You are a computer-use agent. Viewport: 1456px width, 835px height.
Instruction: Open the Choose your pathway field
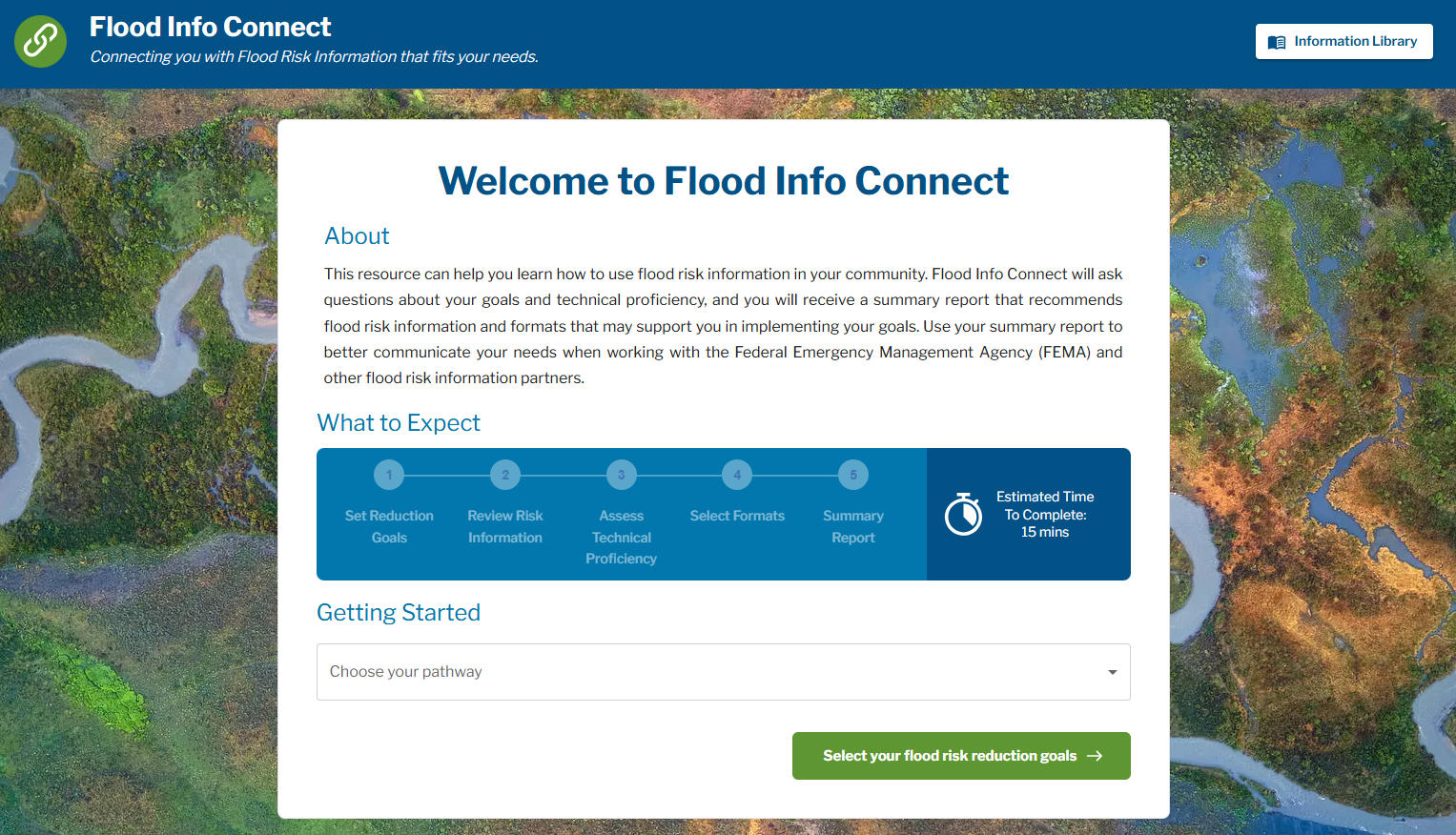(706, 672)
